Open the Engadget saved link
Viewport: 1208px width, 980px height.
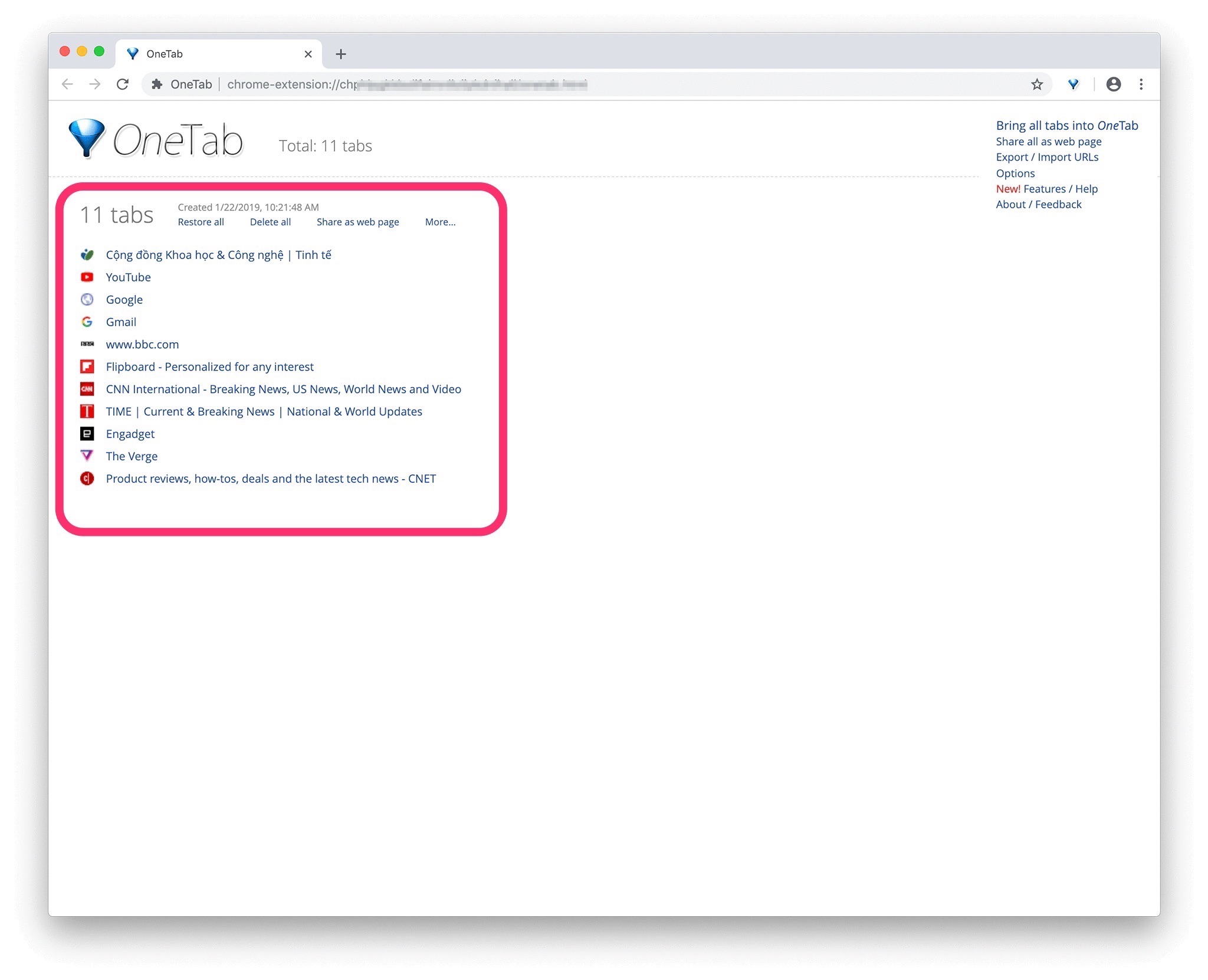click(130, 434)
